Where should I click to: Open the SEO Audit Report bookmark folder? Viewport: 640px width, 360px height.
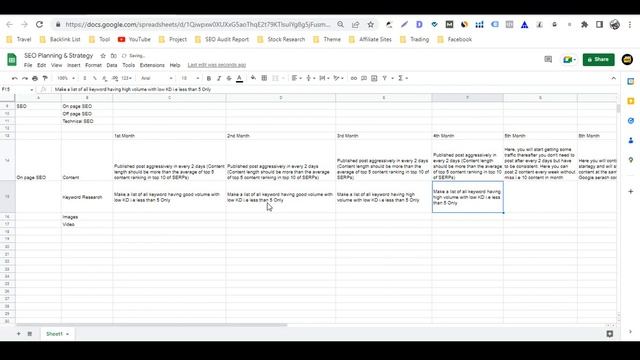point(222,40)
